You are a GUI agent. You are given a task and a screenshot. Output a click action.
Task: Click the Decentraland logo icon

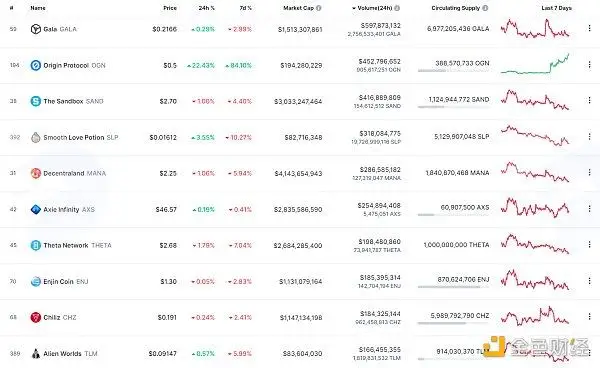coord(36,173)
